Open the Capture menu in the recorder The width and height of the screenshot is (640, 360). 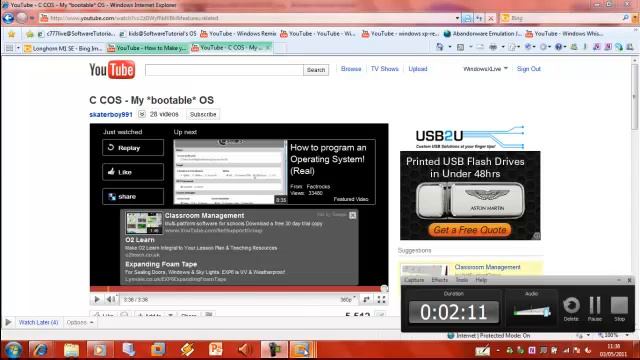tap(414, 280)
